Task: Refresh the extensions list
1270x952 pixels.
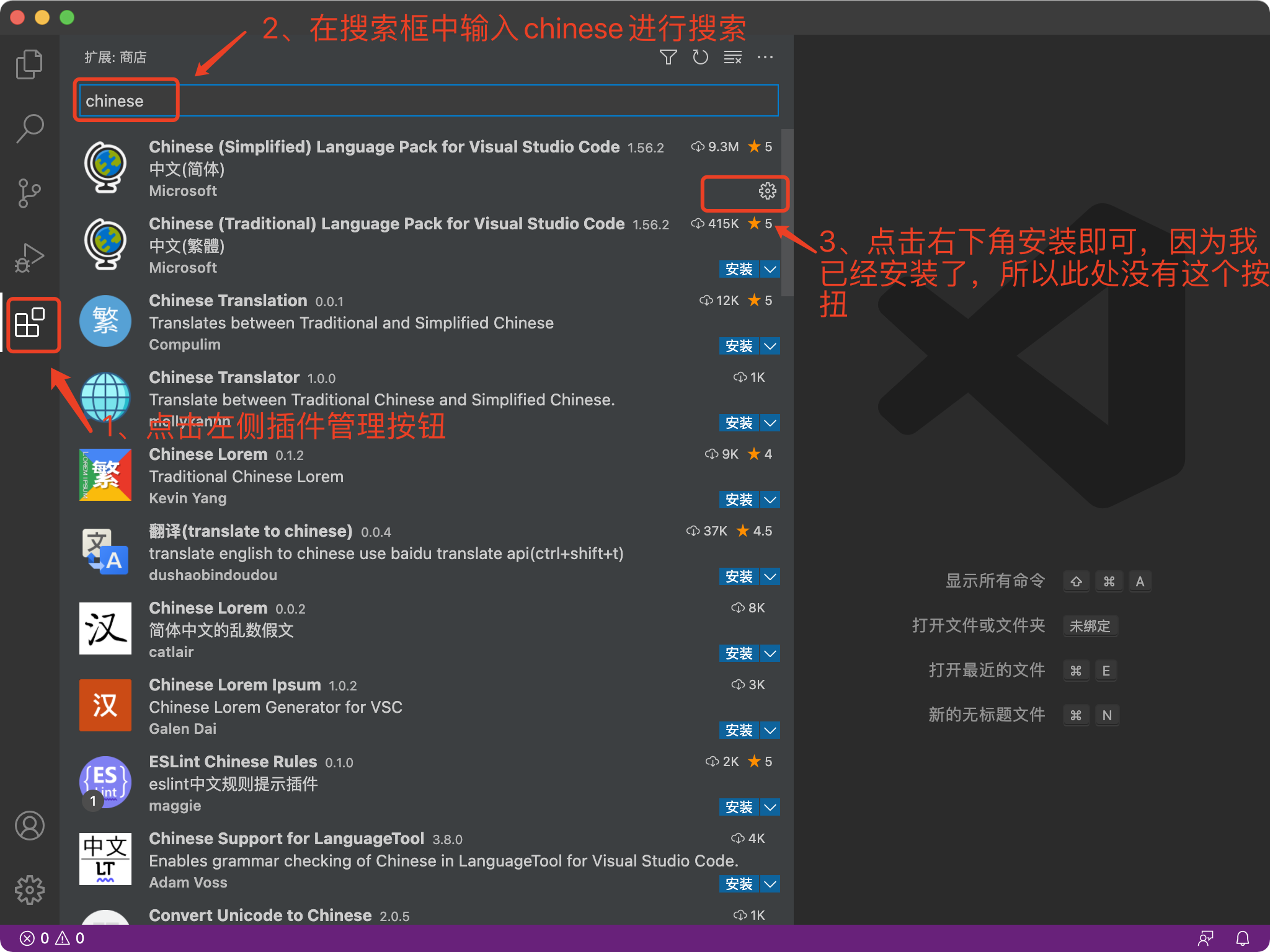Action: (x=701, y=57)
